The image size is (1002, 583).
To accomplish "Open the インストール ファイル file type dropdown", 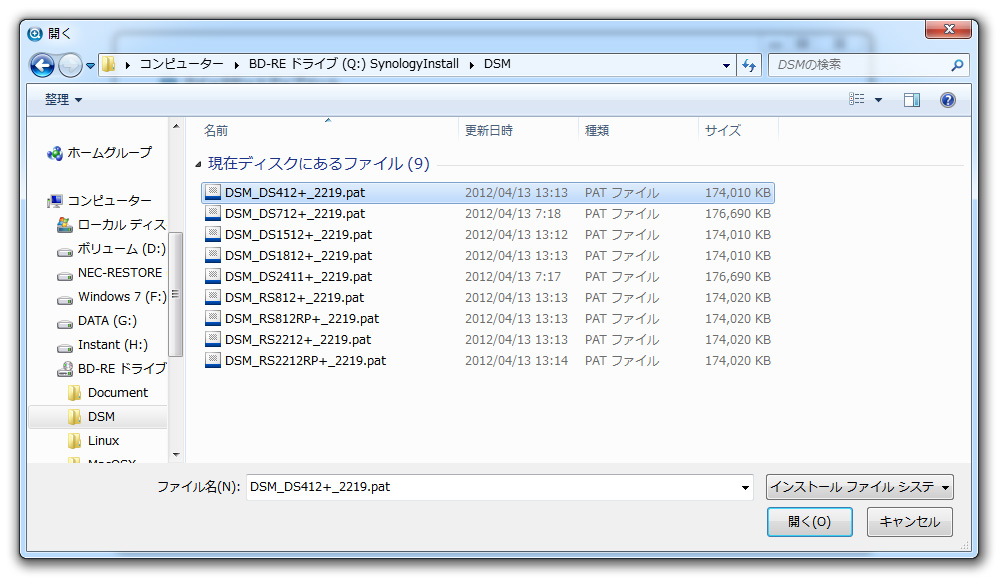I will 859,487.
